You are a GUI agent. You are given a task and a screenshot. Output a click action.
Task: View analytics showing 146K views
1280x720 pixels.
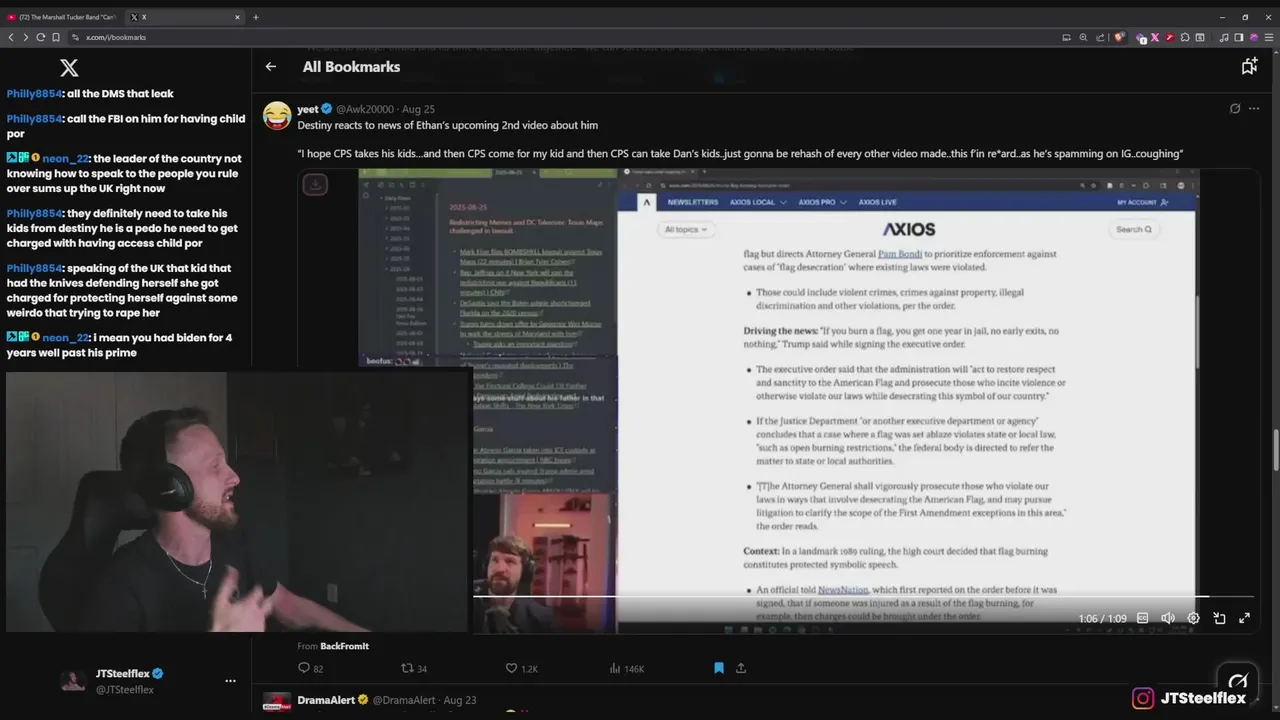point(626,668)
